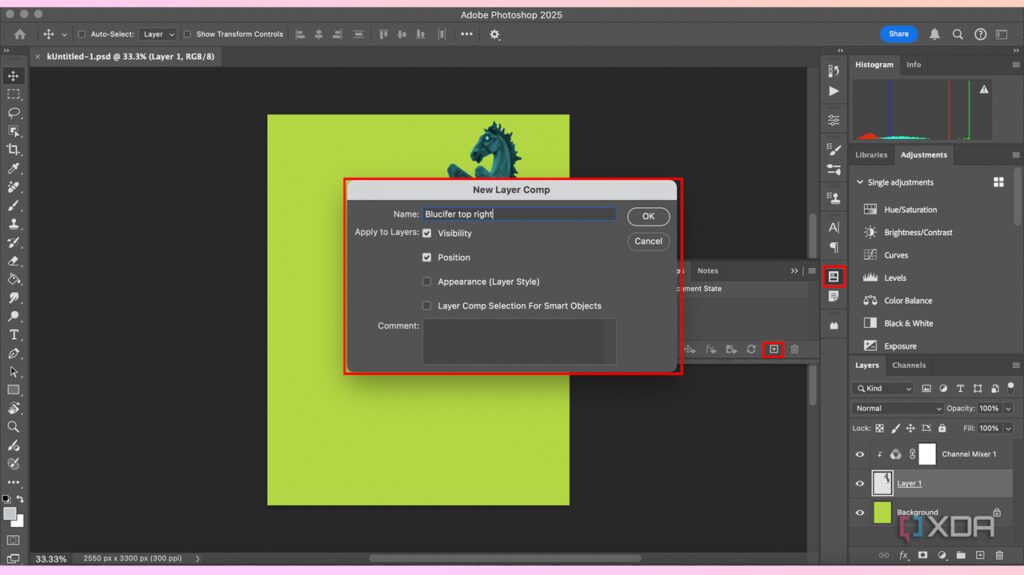The width and height of the screenshot is (1024, 575).
Task: Click the Color Balance adjustment label
Action: click(908, 301)
